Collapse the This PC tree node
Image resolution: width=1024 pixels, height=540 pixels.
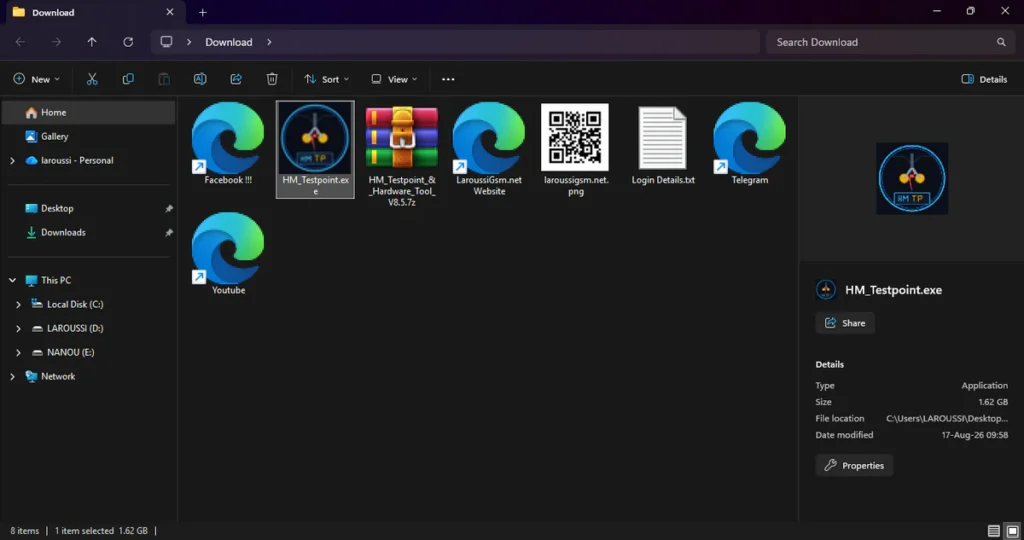[x=12, y=280]
